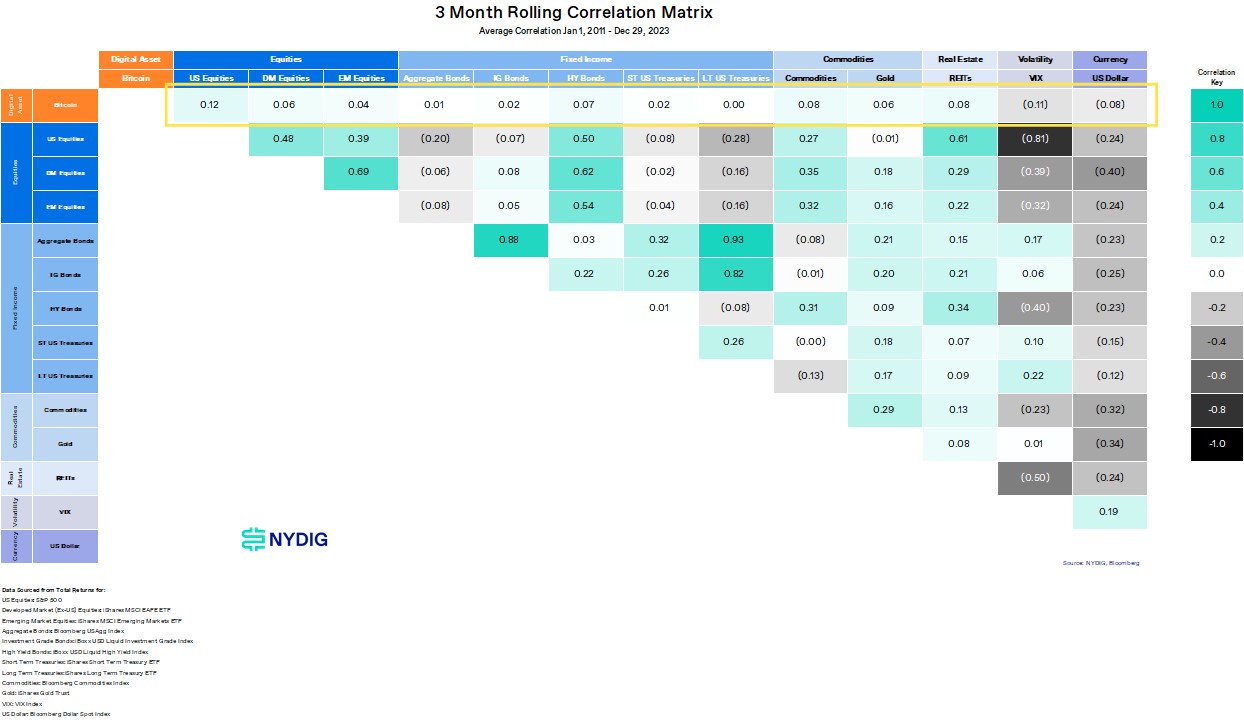The height and width of the screenshot is (720, 1244).
Task: Click the HY Bonds column header
Action: click(x=585, y=77)
